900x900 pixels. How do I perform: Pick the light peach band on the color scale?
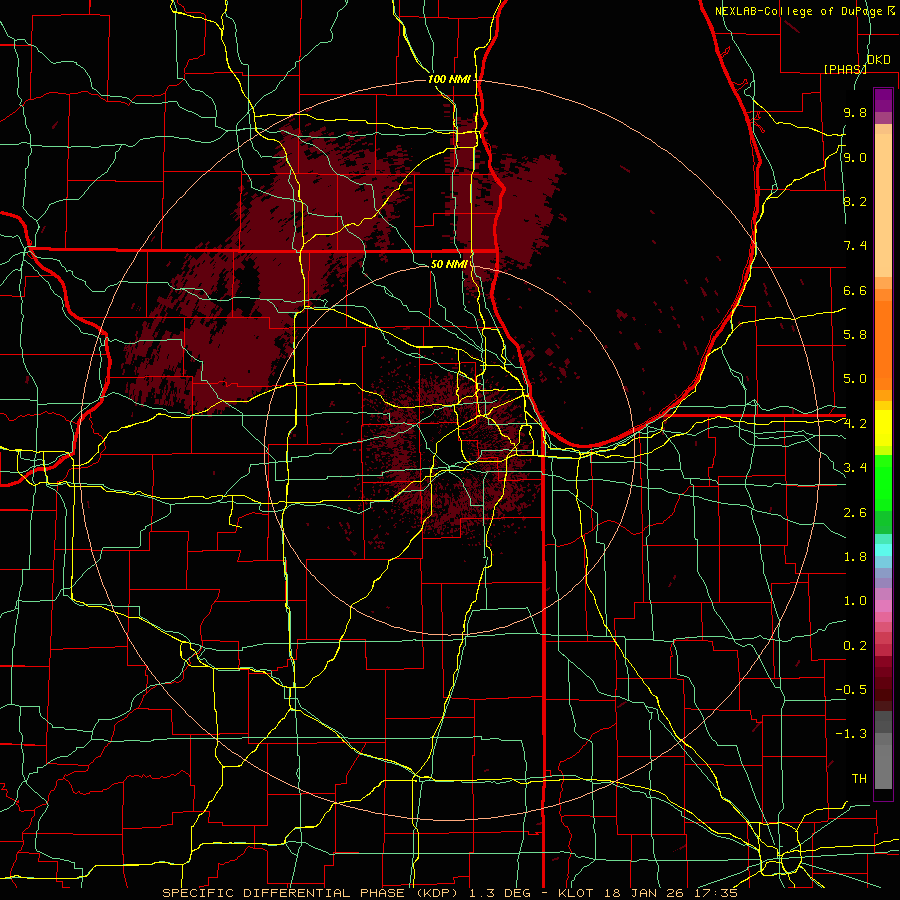click(x=883, y=205)
